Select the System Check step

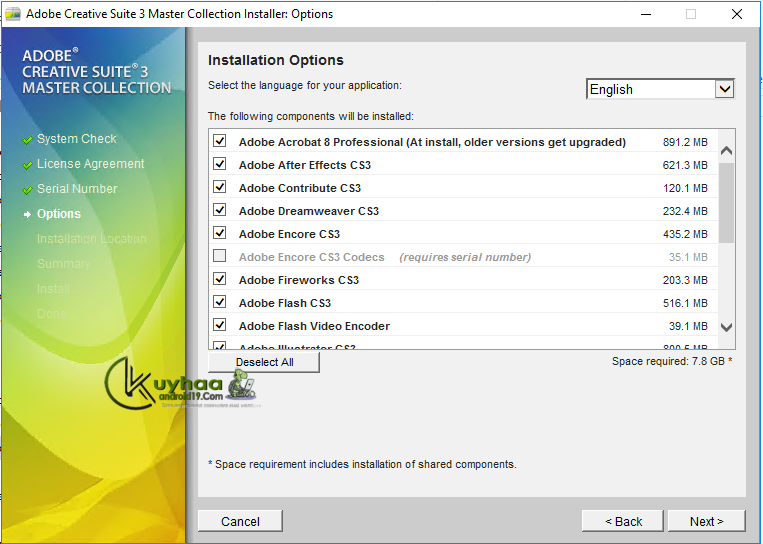[77, 139]
